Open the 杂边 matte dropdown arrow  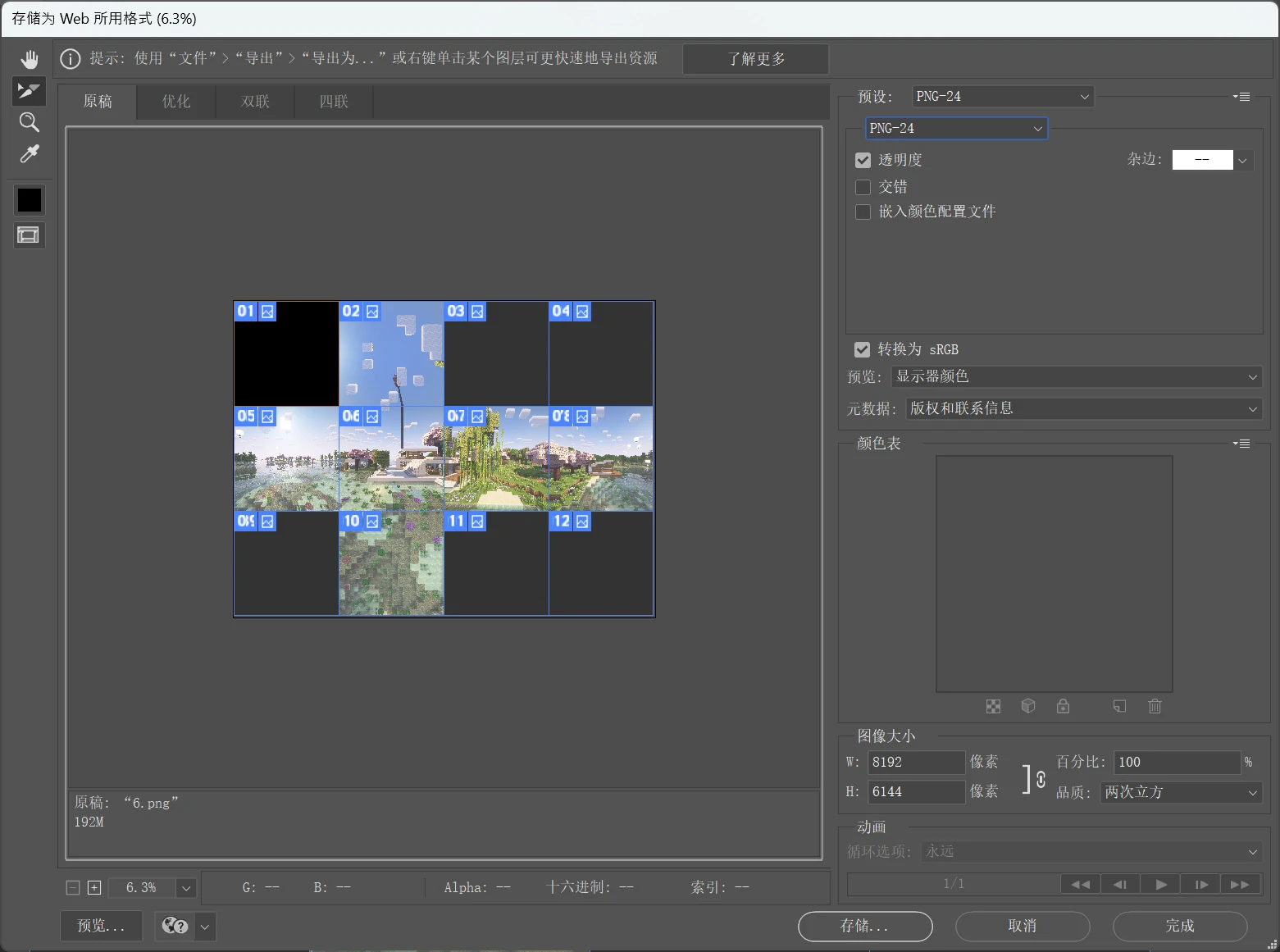[1242, 161]
